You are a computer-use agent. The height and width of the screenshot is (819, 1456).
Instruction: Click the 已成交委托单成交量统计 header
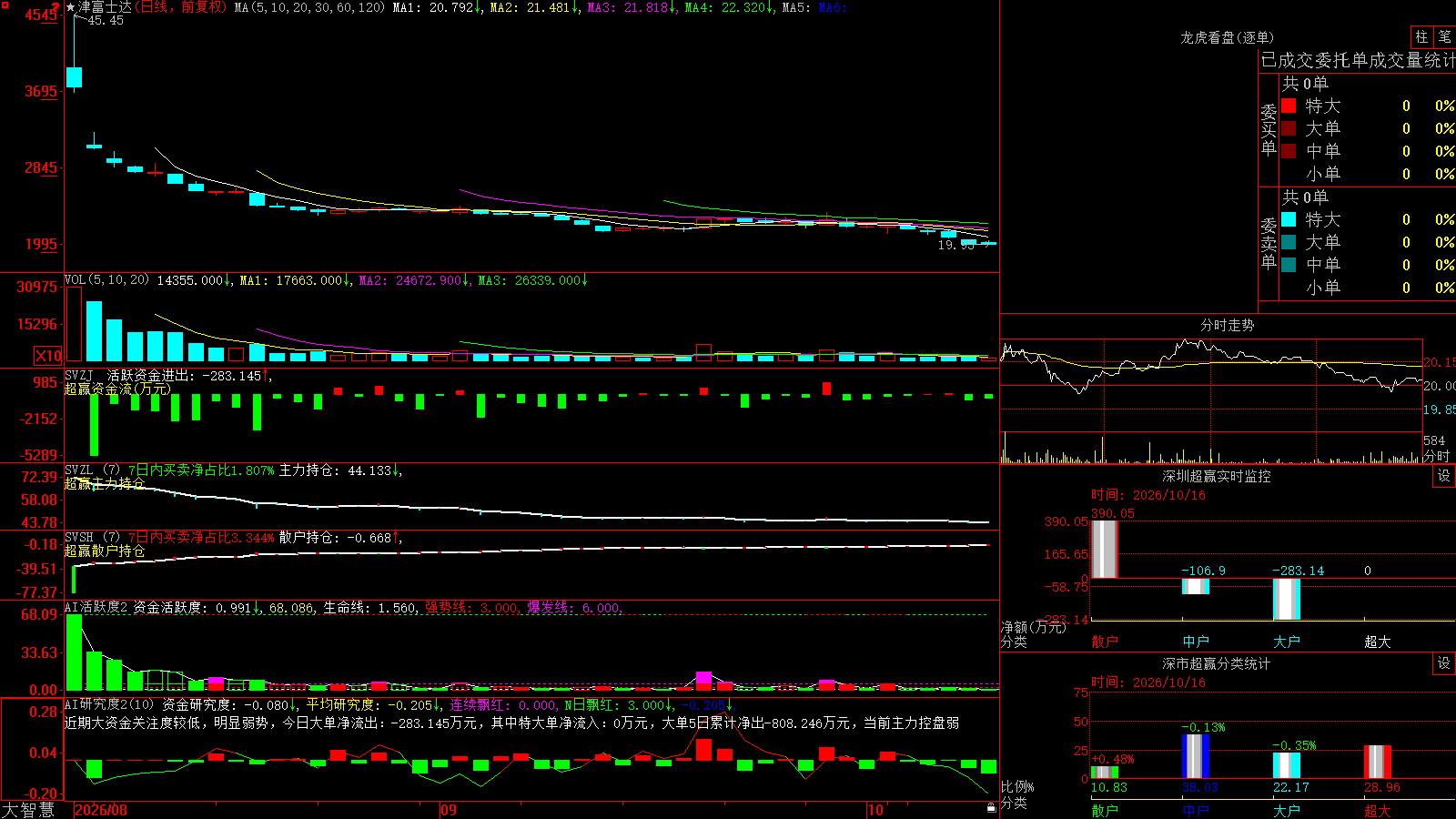1358,60
